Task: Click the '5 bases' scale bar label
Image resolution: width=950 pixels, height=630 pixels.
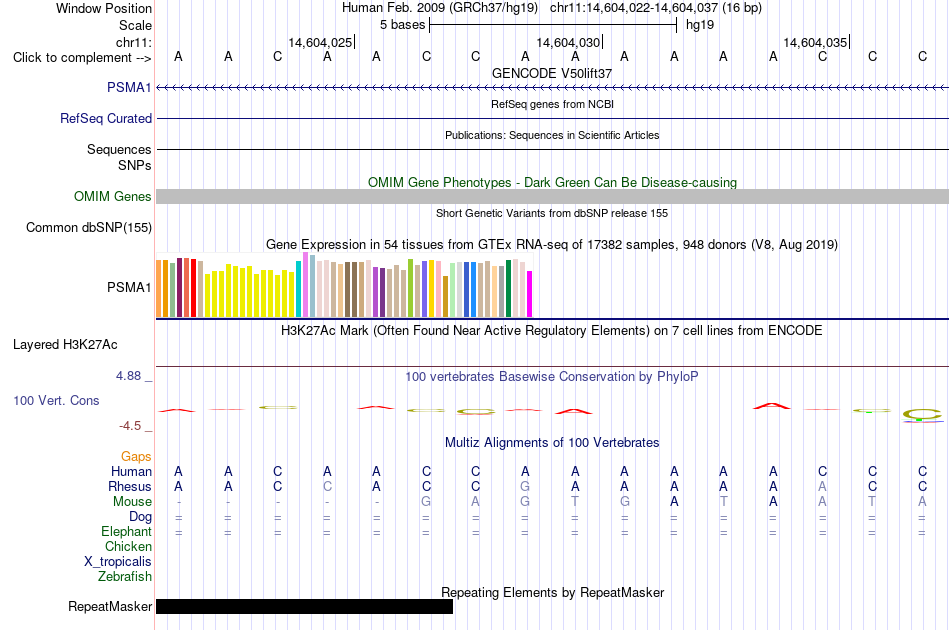Action: tap(402, 25)
